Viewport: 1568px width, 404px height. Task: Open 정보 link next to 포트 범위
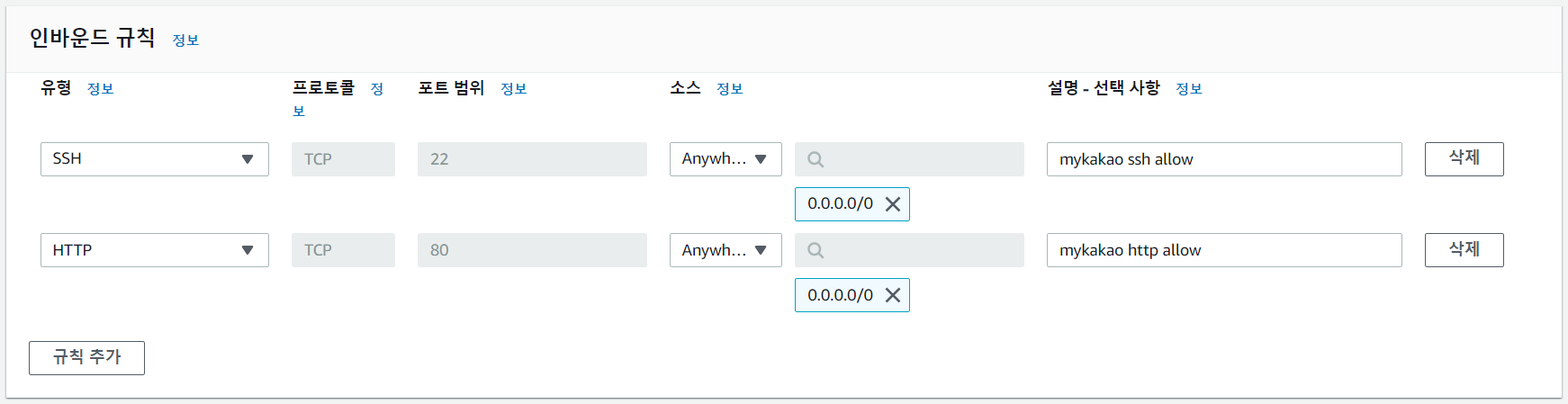click(x=513, y=89)
